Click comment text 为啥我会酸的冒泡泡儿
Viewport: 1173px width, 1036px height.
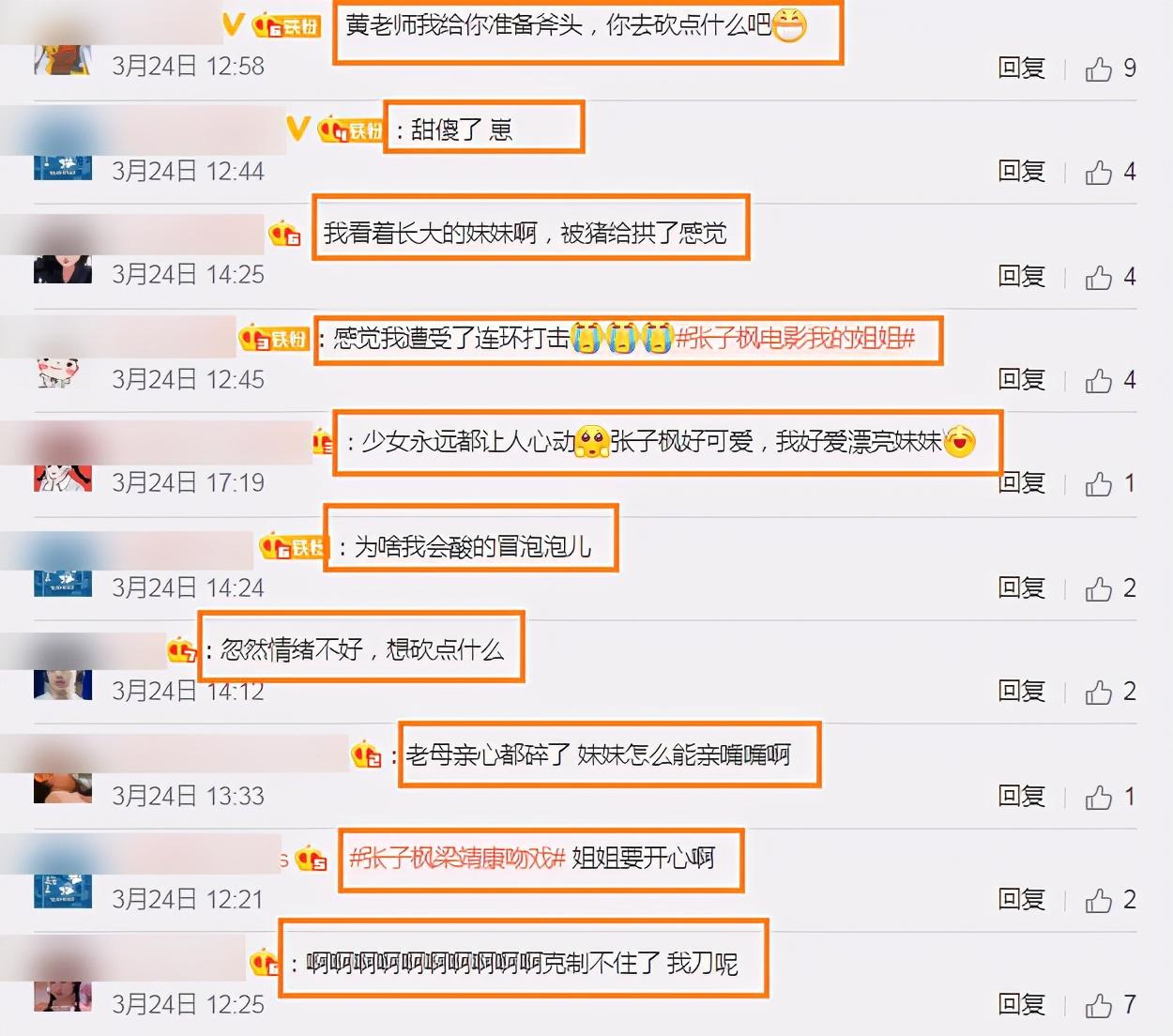(473, 546)
